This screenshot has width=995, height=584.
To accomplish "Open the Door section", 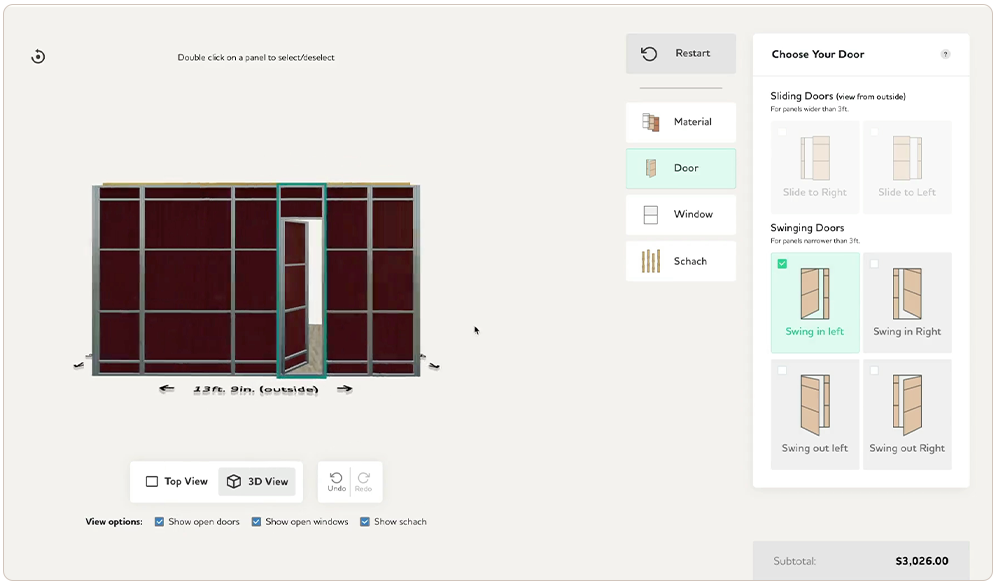I will [x=680, y=168].
